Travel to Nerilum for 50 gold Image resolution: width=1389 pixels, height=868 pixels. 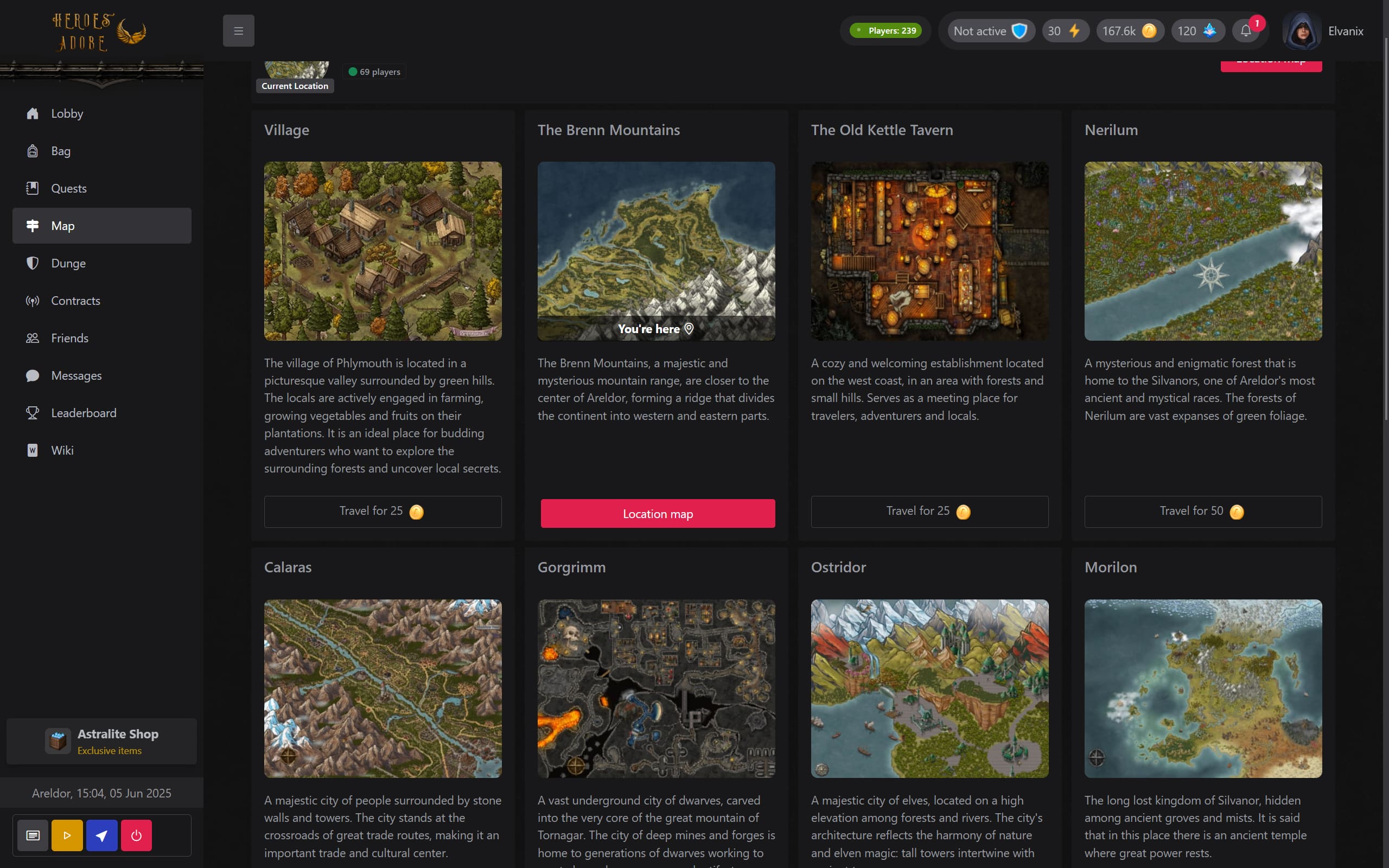[x=1203, y=512]
